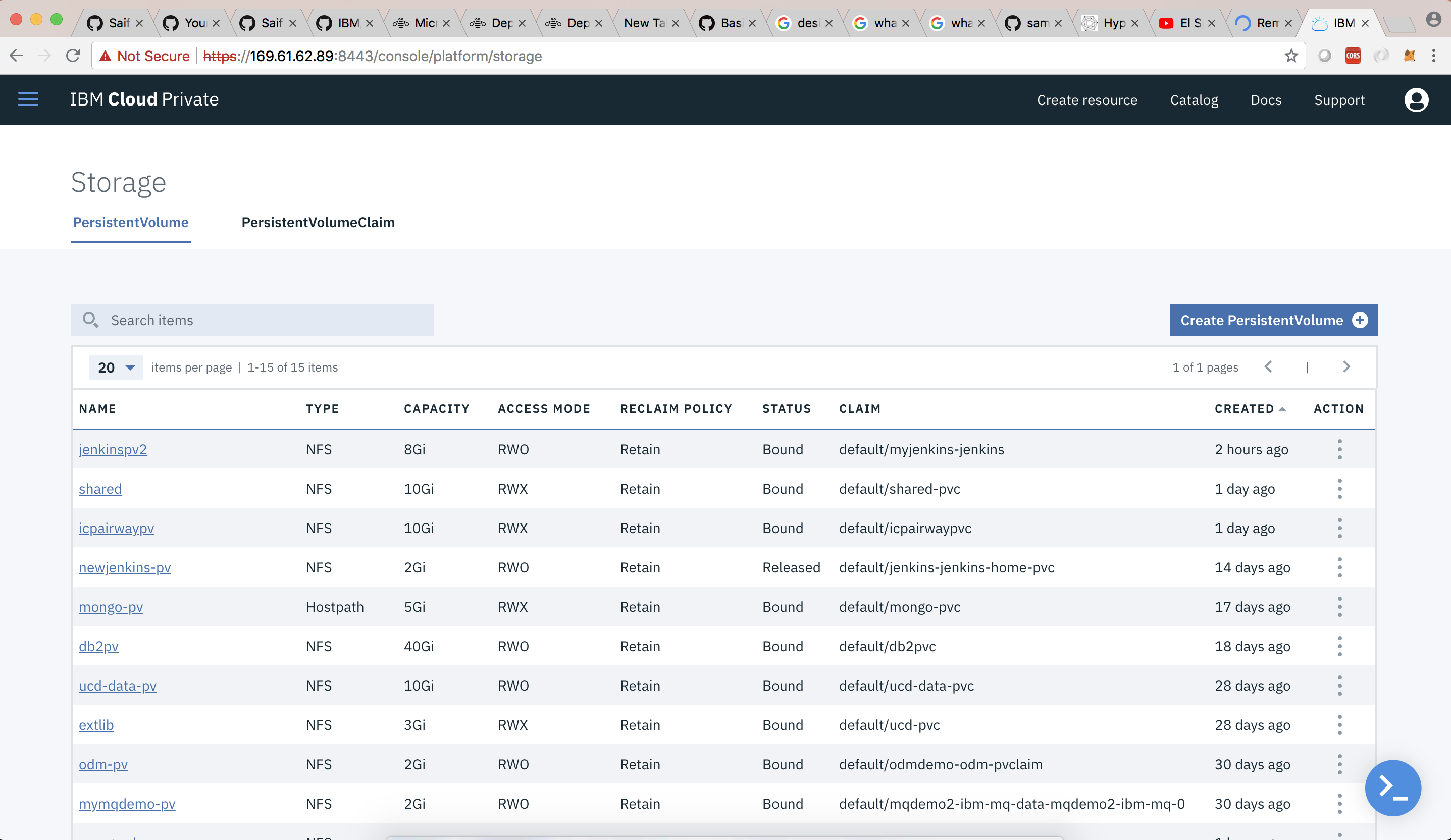Expand the items per page dropdown
This screenshot has height=840, width=1451.
point(116,367)
